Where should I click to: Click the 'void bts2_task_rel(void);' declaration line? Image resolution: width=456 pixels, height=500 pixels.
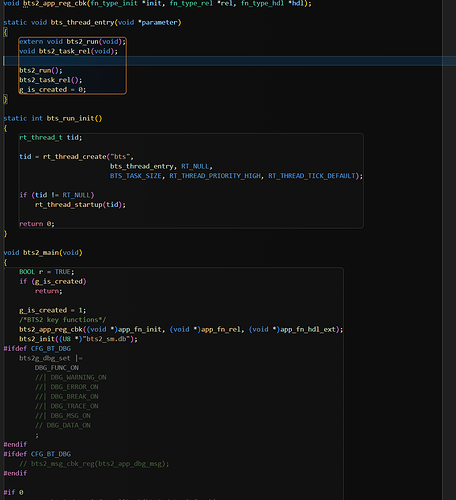68,51
